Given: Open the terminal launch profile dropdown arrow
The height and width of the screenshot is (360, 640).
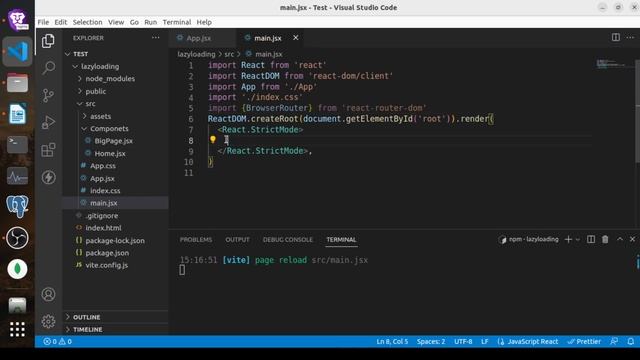Looking at the screenshot, I should pos(578,240).
